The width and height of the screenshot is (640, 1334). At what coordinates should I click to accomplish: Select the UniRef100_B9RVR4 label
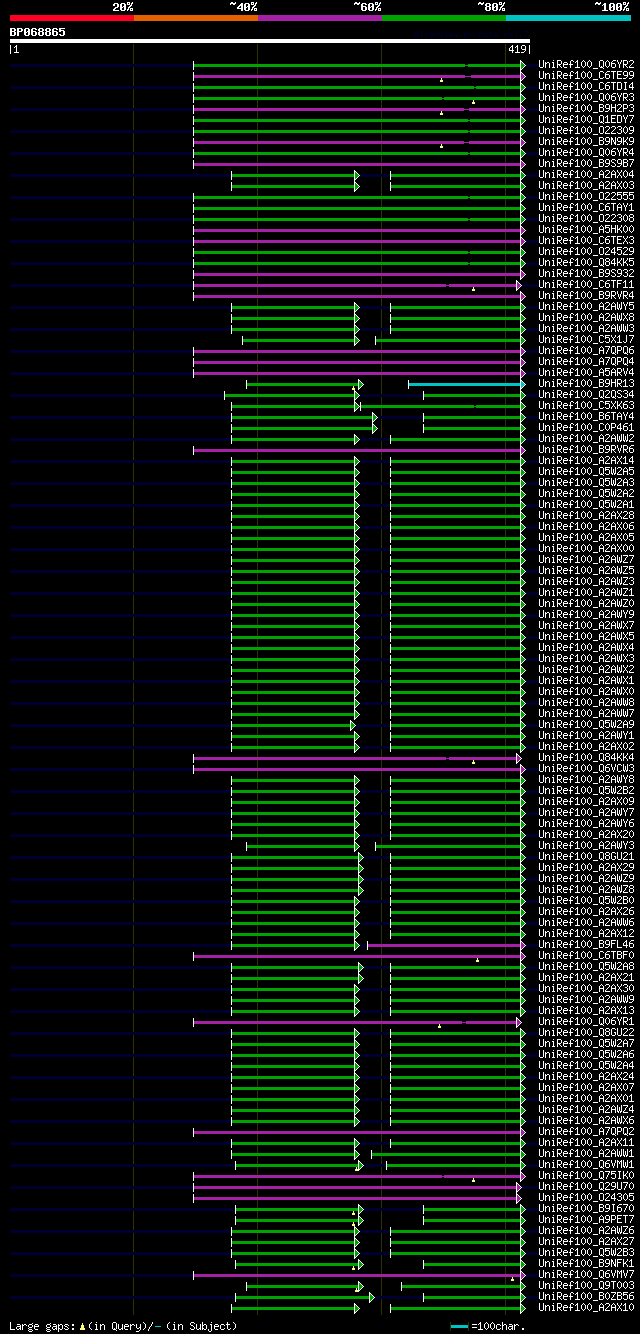[586, 296]
